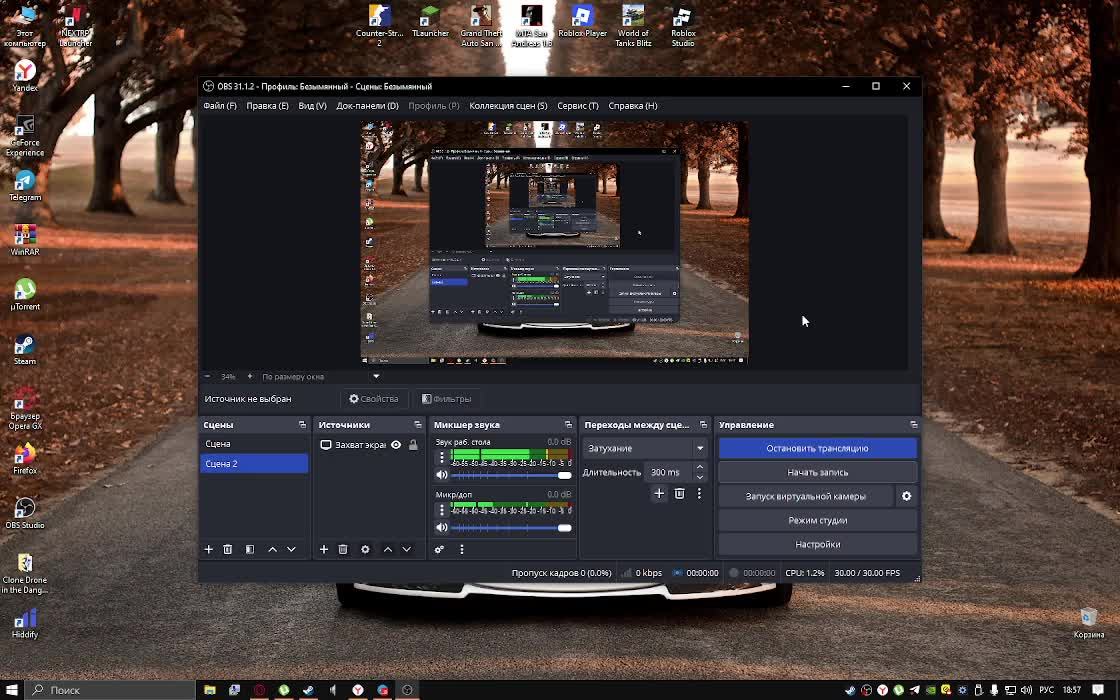This screenshot has height=700, width=1120.
Task: Mute Звук раб. стола speaker icon
Action: (x=441, y=475)
